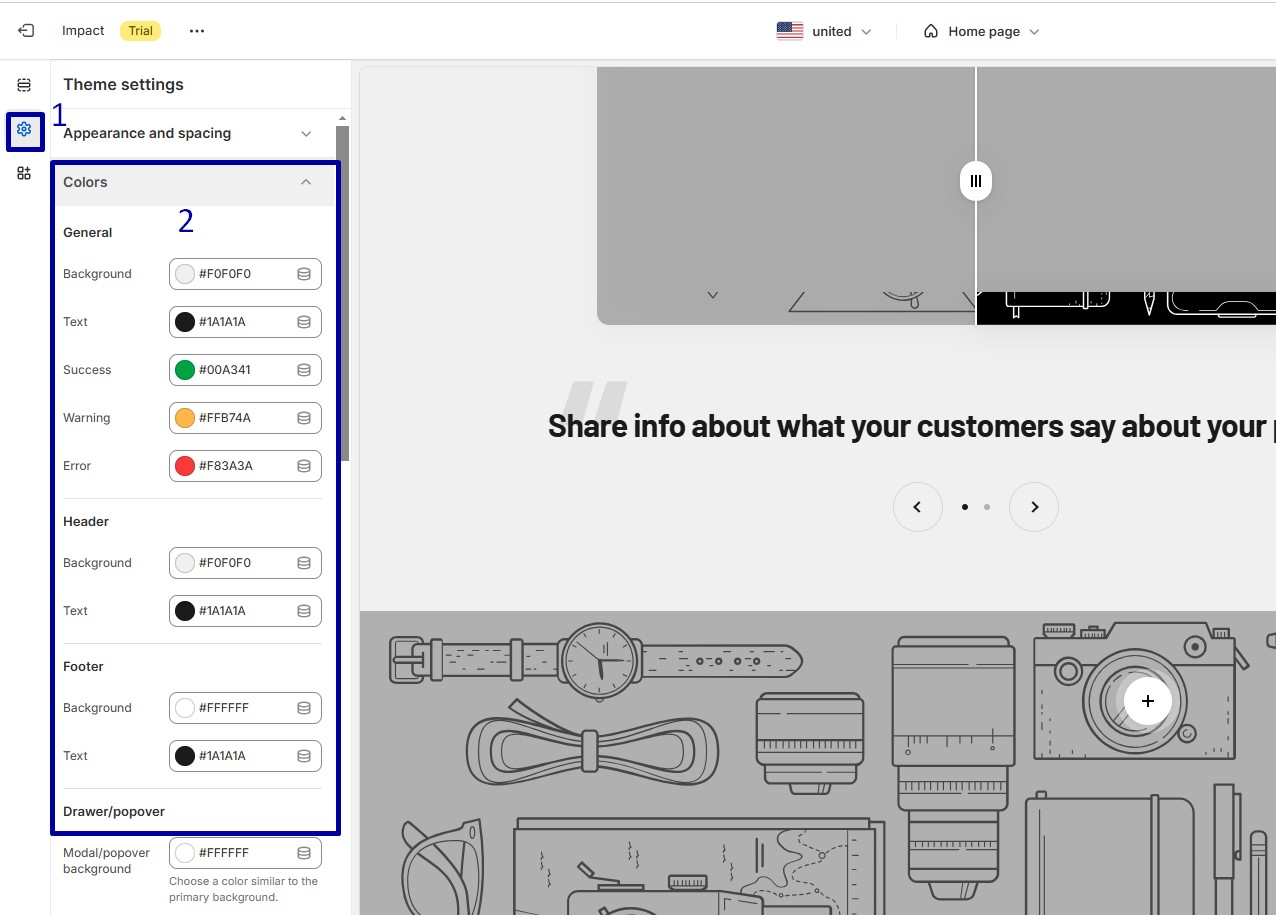Click the next arrow in the testimonial carousel
This screenshot has width=1276, height=915.
(x=1034, y=507)
